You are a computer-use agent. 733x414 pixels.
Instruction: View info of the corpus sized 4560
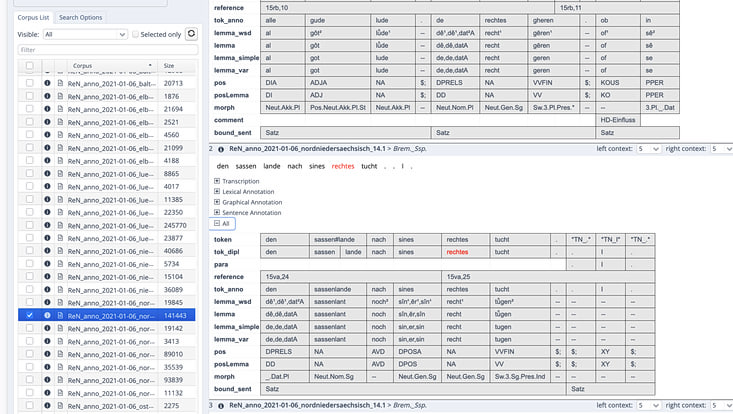47,135
